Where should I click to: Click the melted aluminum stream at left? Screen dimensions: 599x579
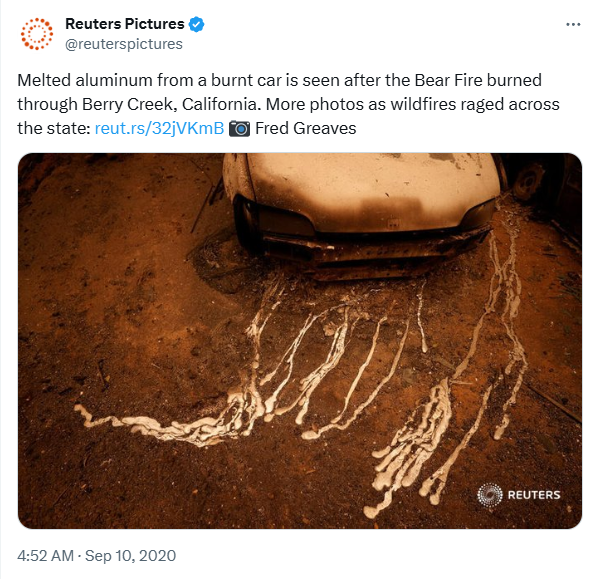[x=153, y=426]
